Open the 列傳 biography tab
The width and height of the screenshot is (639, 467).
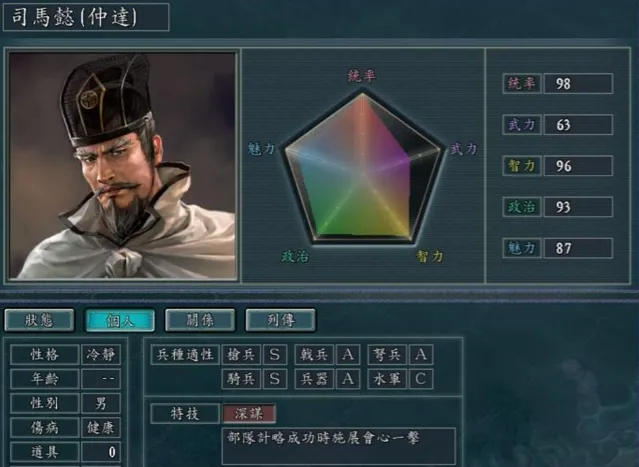pos(280,320)
